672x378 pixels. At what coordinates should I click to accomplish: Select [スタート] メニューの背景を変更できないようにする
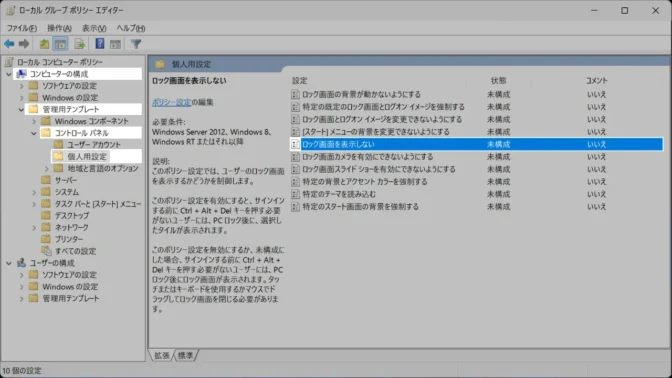pyautogui.click(x=376, y=132)
